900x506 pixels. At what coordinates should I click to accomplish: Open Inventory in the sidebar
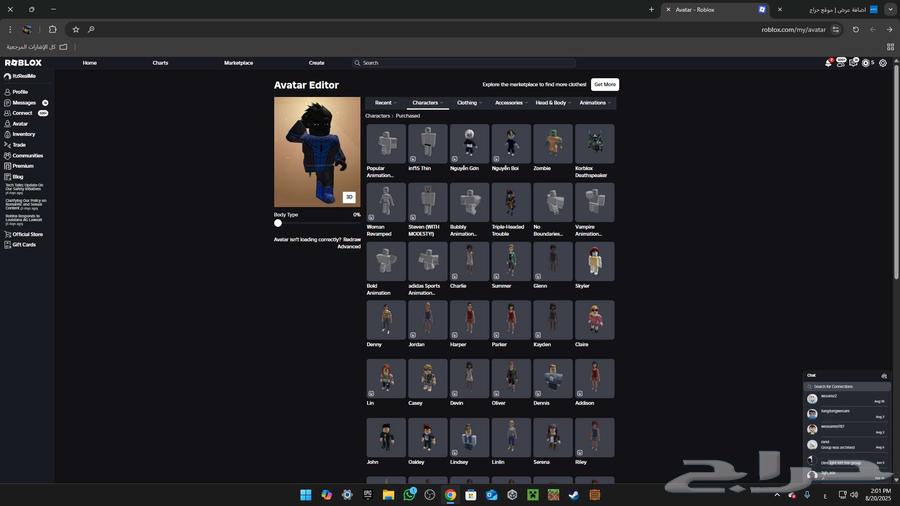[x=20, y=134]
